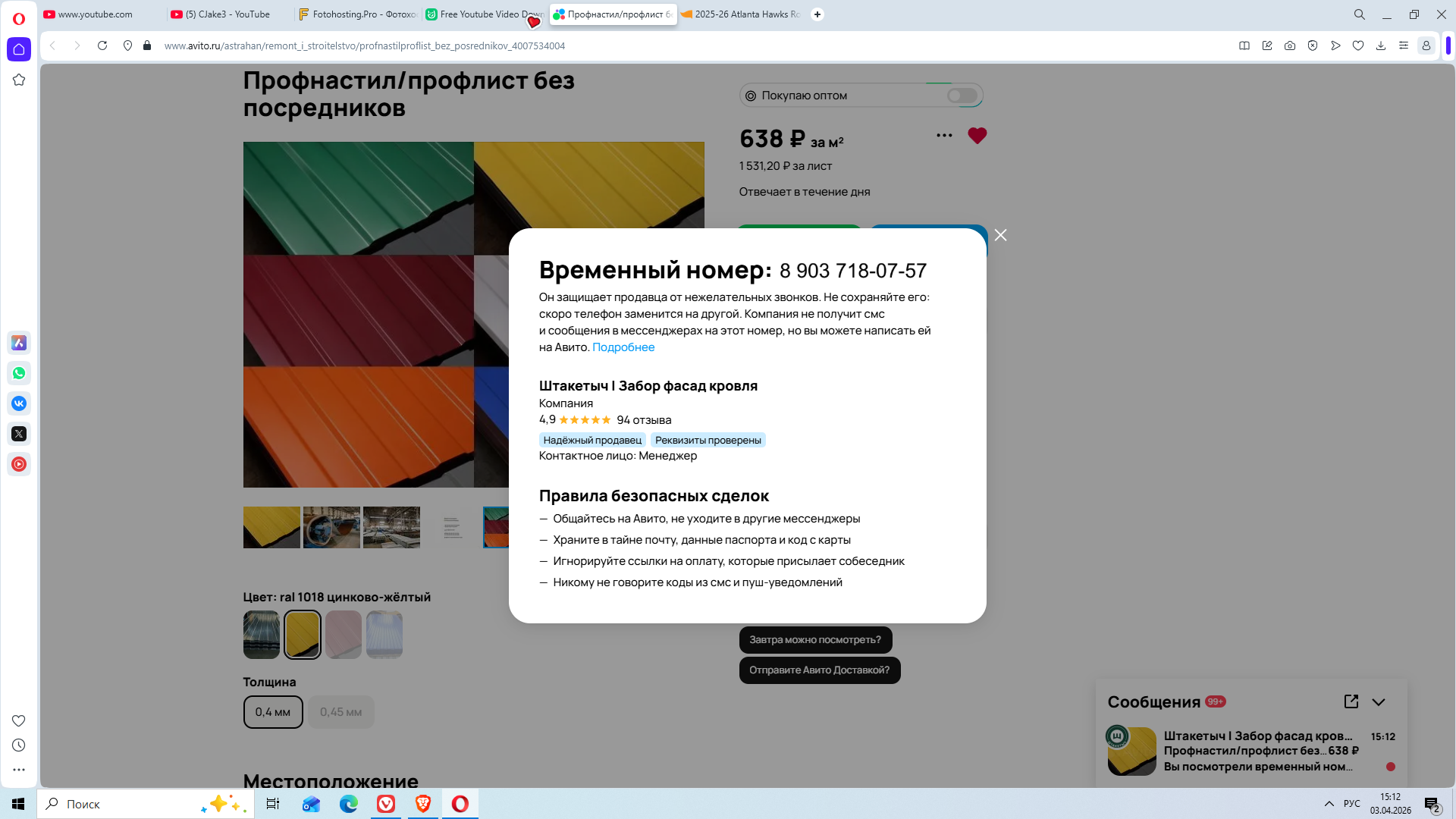Show hidden system tray icons
The height and width of the screenshot is (819, 1456).
pos(1329,804)
